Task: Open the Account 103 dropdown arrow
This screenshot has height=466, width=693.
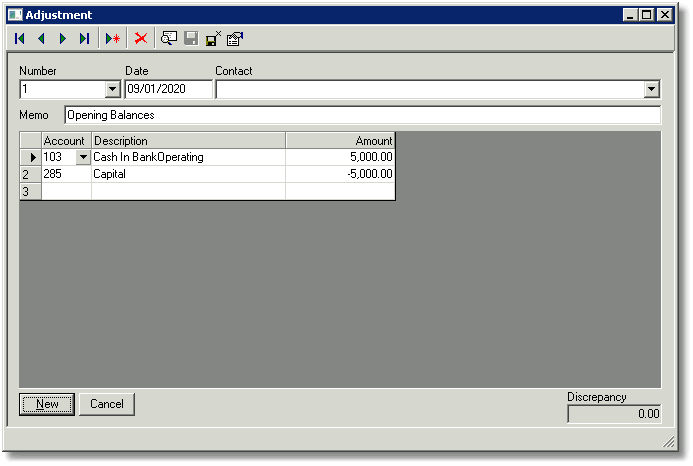Action: click(83, 157)
